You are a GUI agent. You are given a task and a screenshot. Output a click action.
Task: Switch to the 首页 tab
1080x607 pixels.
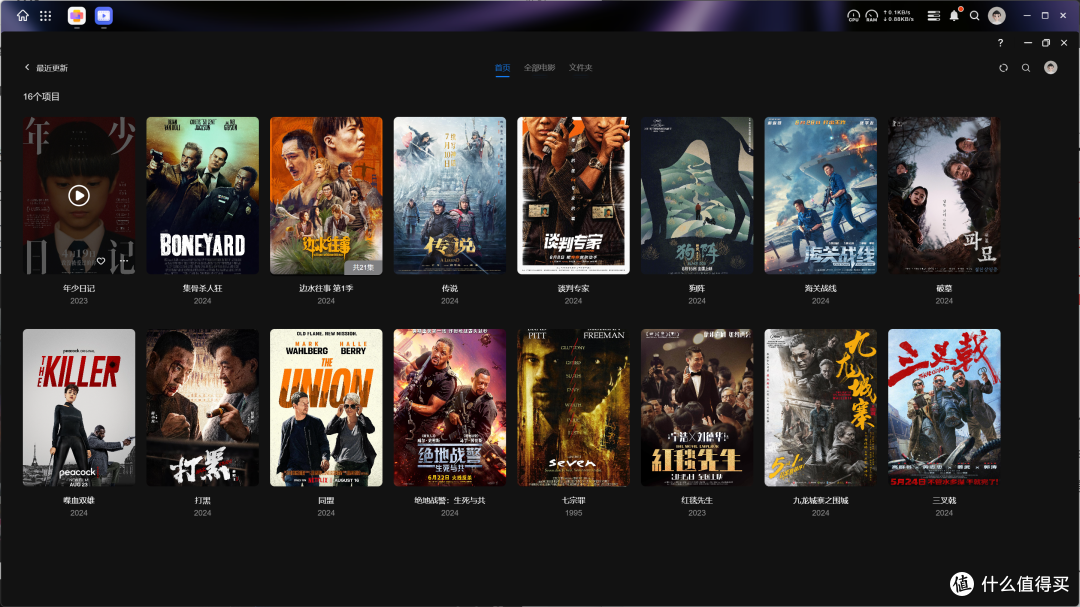click(x=502, y=68)
